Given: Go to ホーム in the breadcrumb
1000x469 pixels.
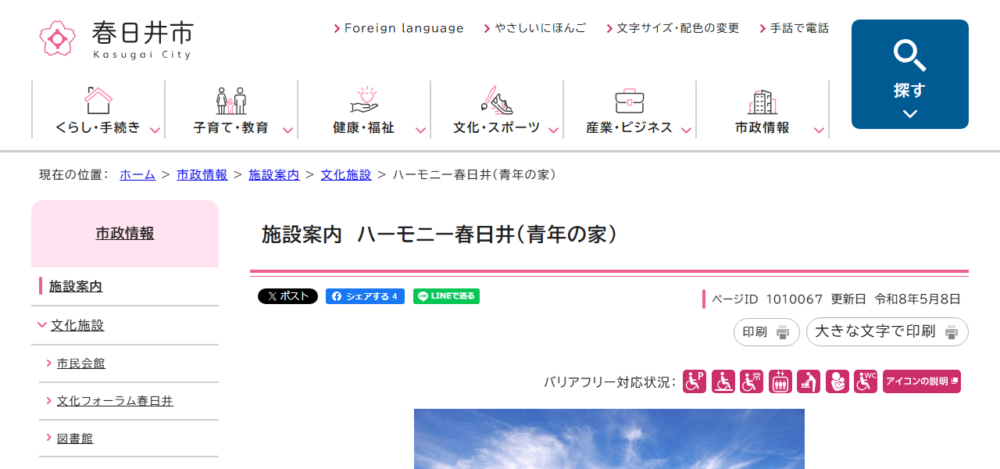Looking at the screenshot, I should click(138, 175).
